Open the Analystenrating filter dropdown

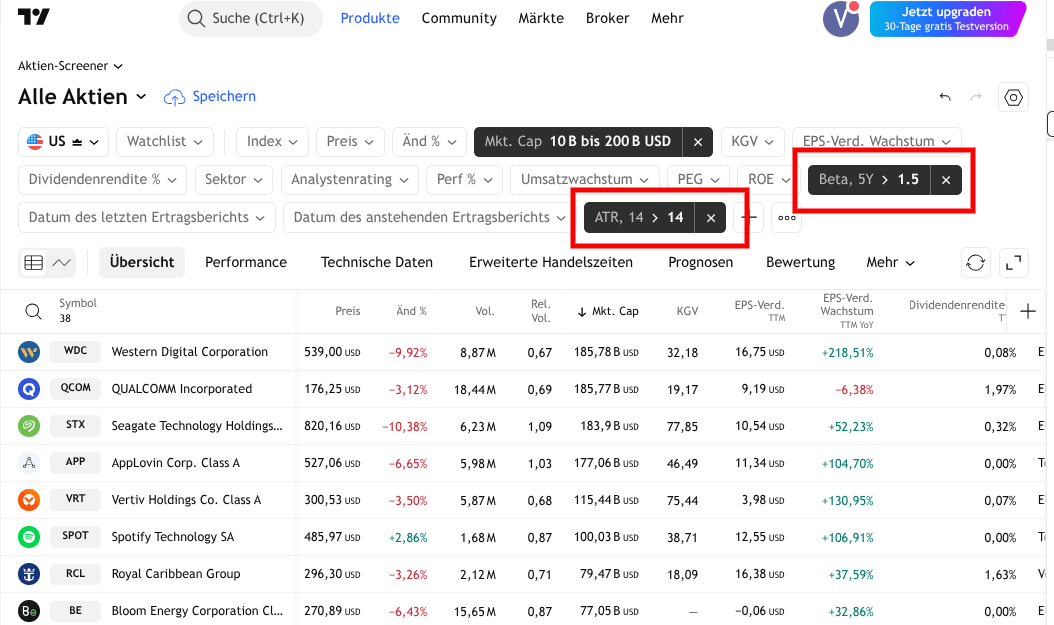pos(350,179)
